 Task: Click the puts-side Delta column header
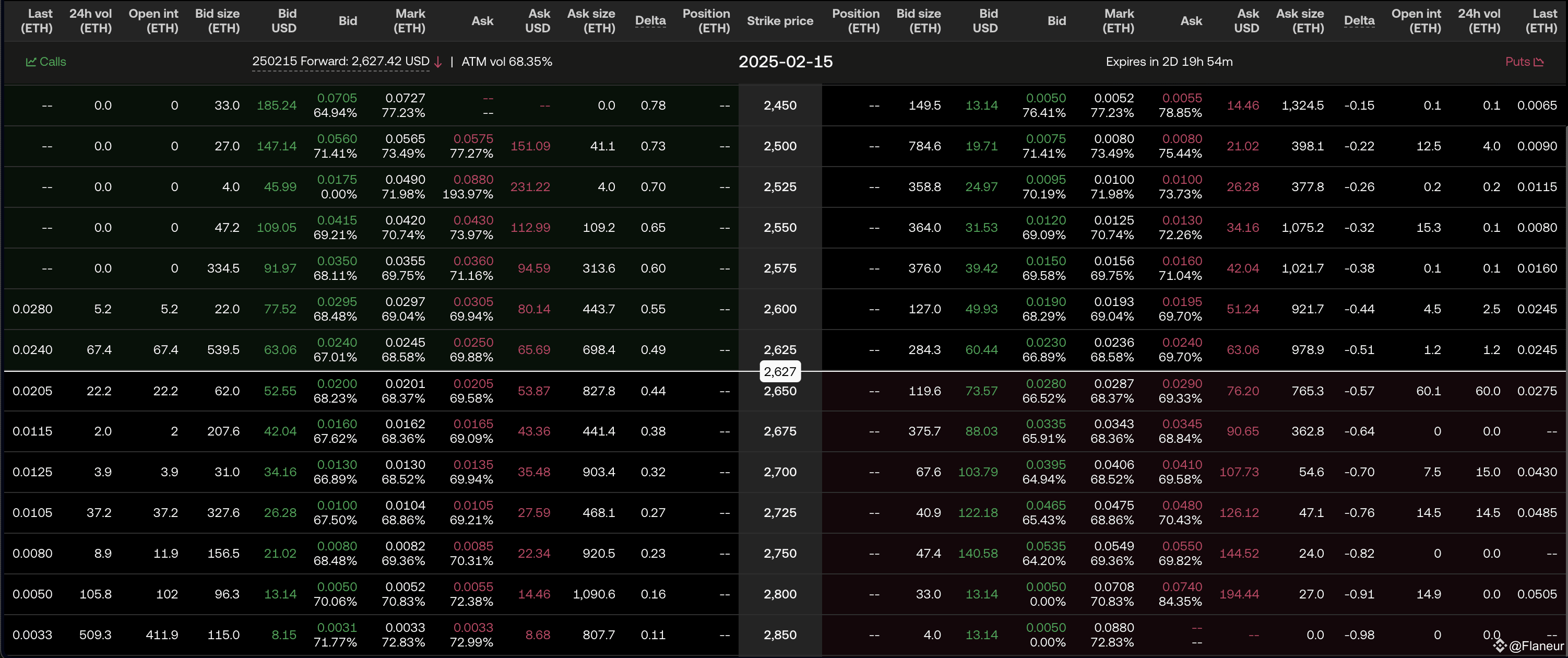(1359, 21)
